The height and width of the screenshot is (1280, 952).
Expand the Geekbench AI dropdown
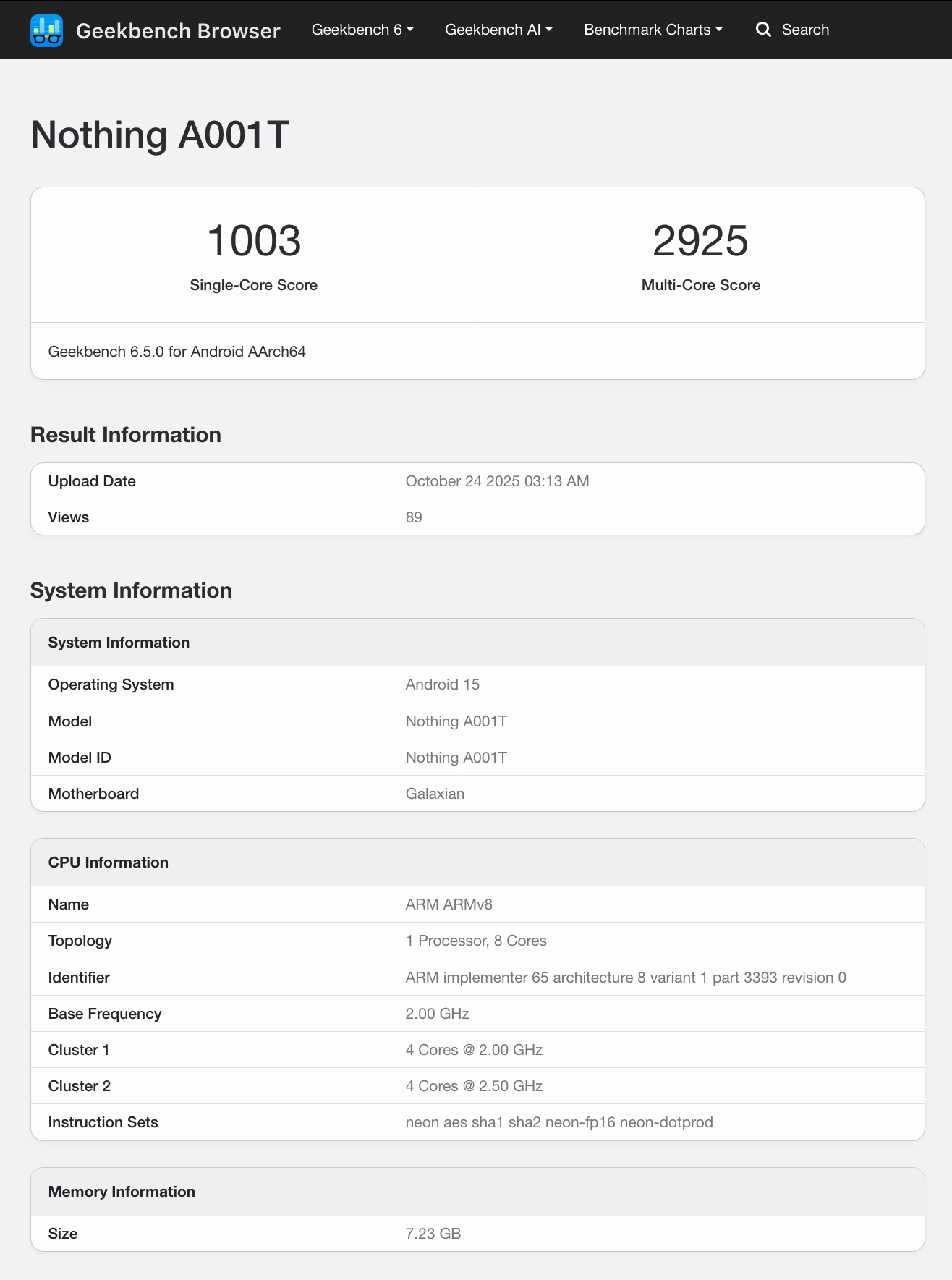498,30
